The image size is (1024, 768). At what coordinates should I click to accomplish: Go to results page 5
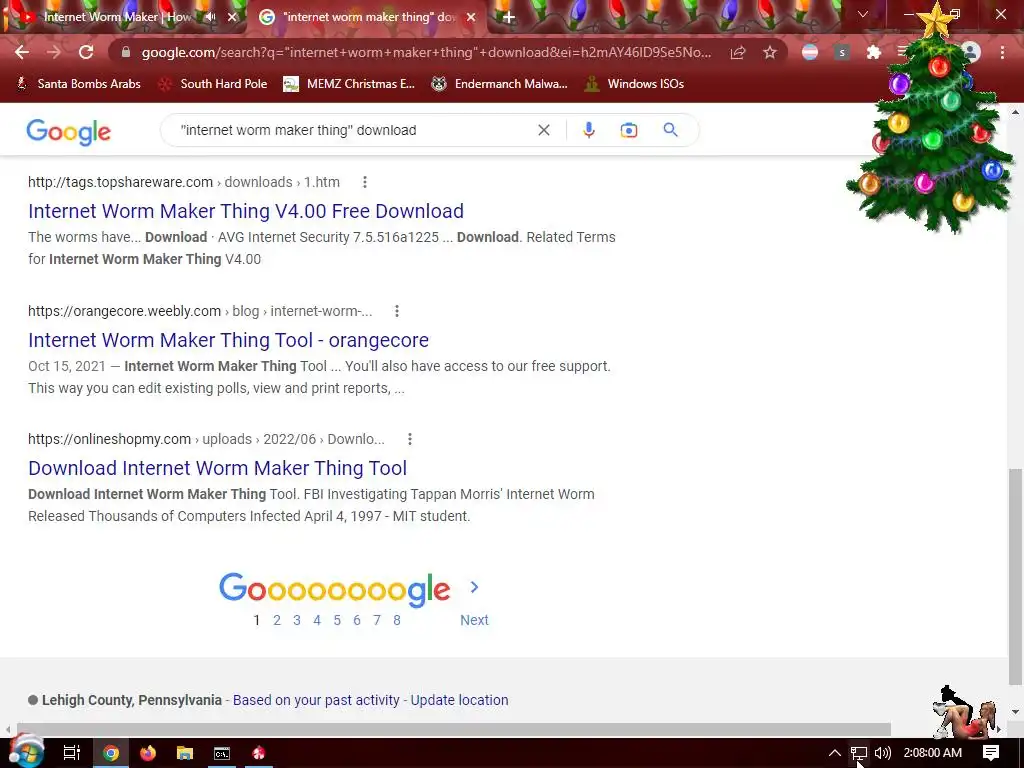(337, 620)
